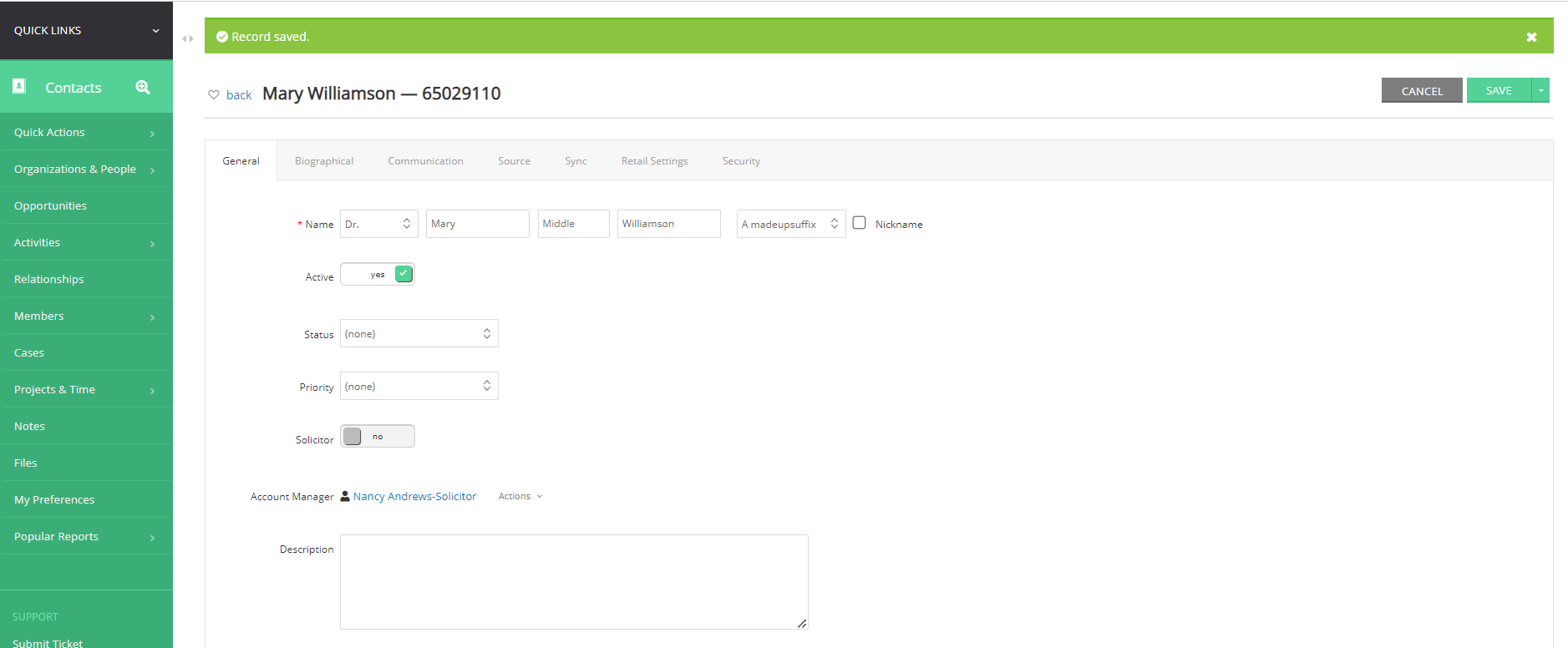The height and width of the screenshot is (648, 1568).
Task: Open Relationships in the sidebar
Action: [86, 279]
